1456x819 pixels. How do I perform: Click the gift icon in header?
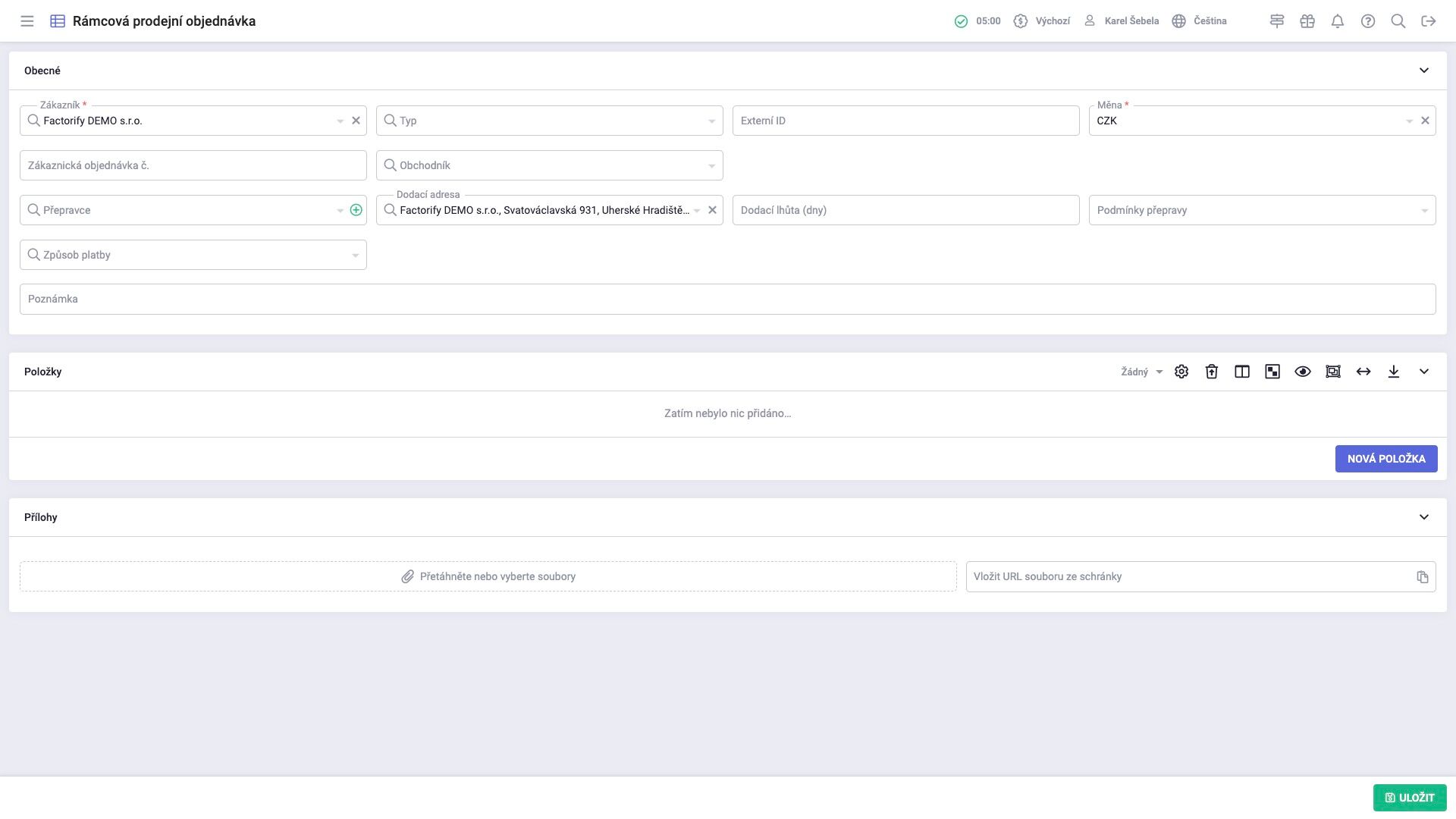tap(1307, 21)
